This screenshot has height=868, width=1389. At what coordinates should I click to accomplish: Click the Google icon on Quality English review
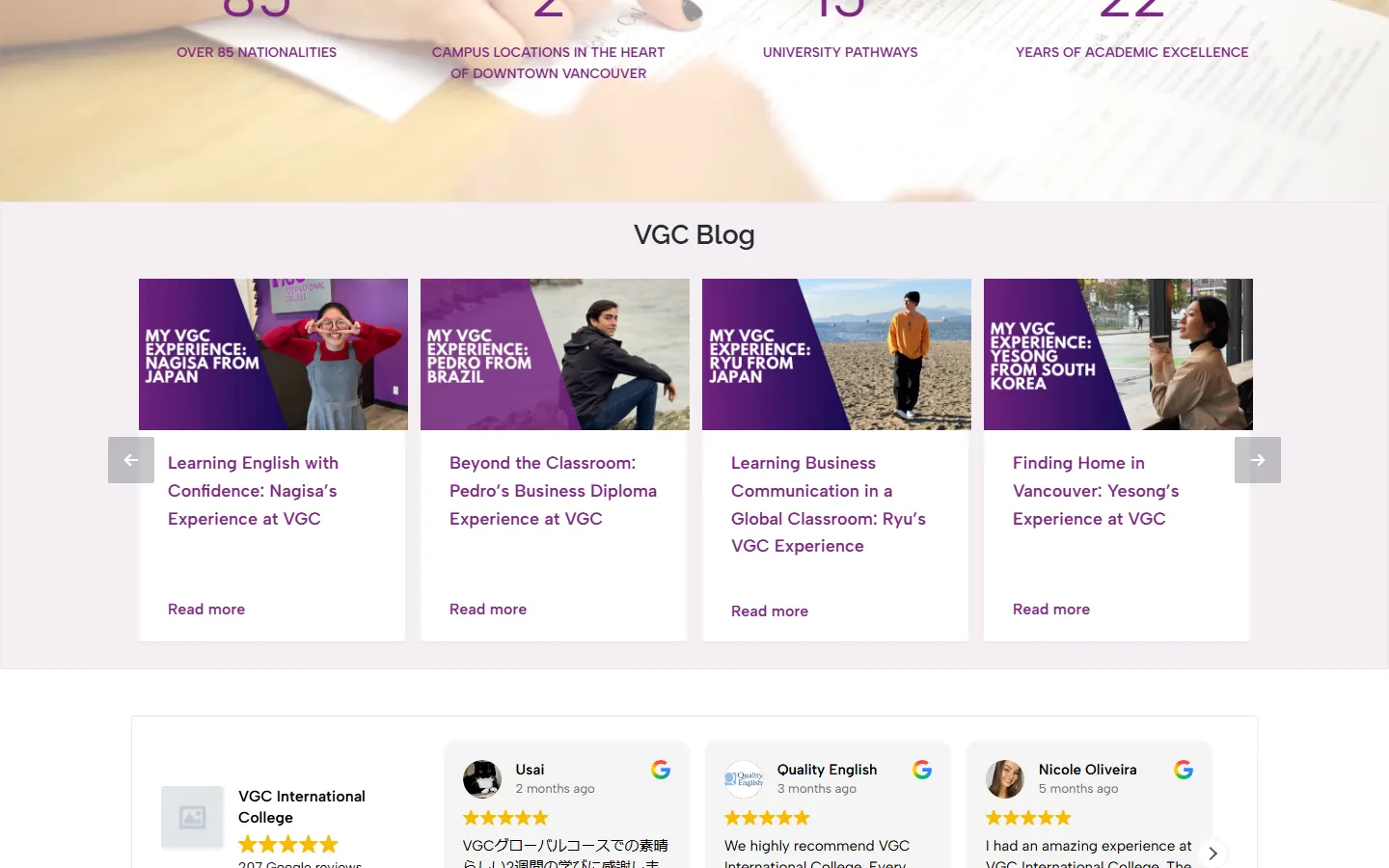point(922,770)
